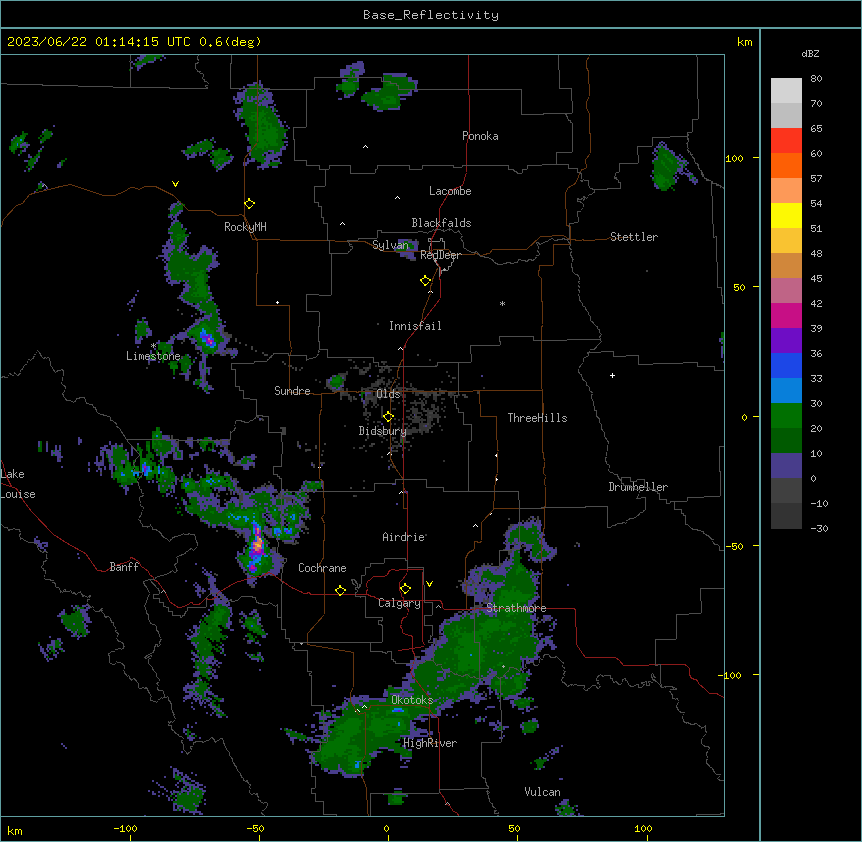
Task: Select the white asterisk marker east of Innisfail
Action: point(502,303)
